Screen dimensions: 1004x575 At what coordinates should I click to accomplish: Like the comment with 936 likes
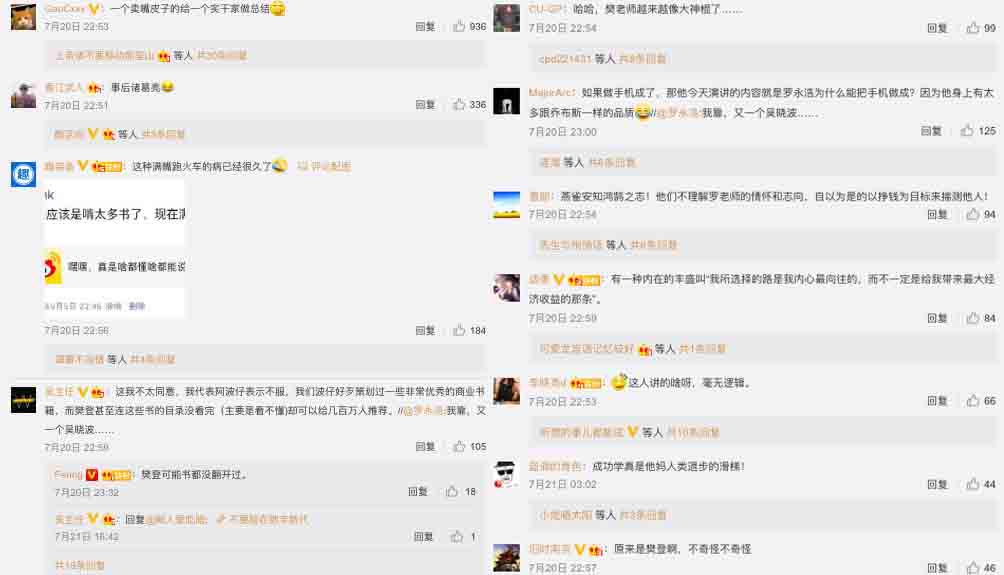[459, 26]
